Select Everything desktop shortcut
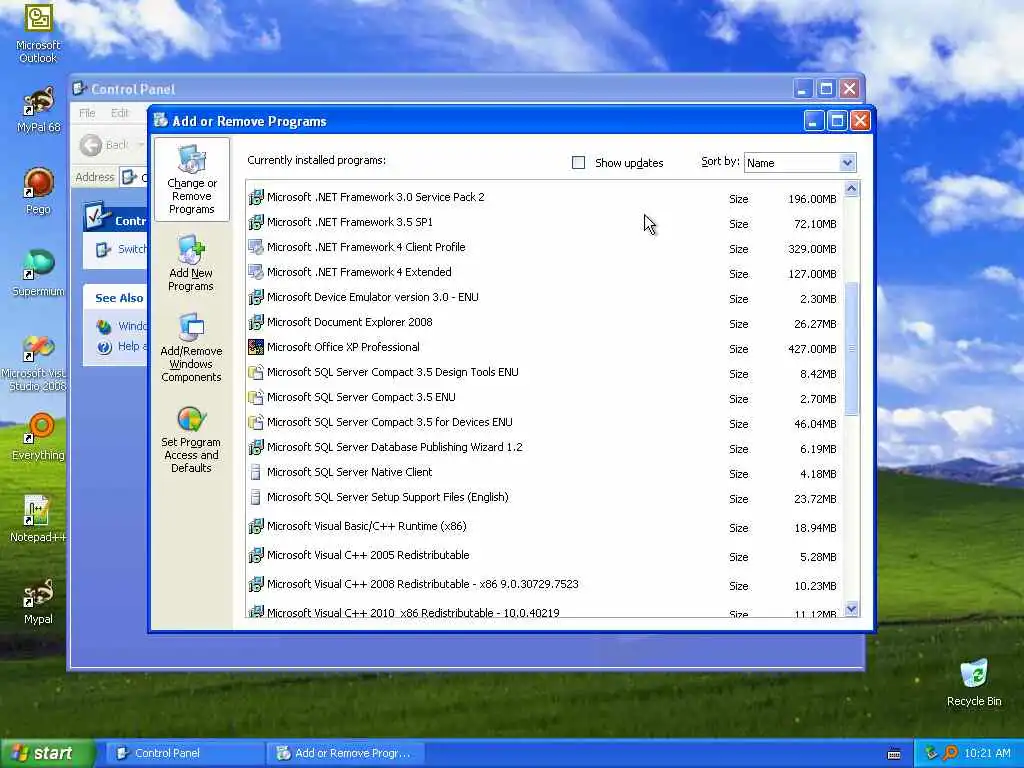This screenshot has width=1024, height=768. (x=38, y=436)
